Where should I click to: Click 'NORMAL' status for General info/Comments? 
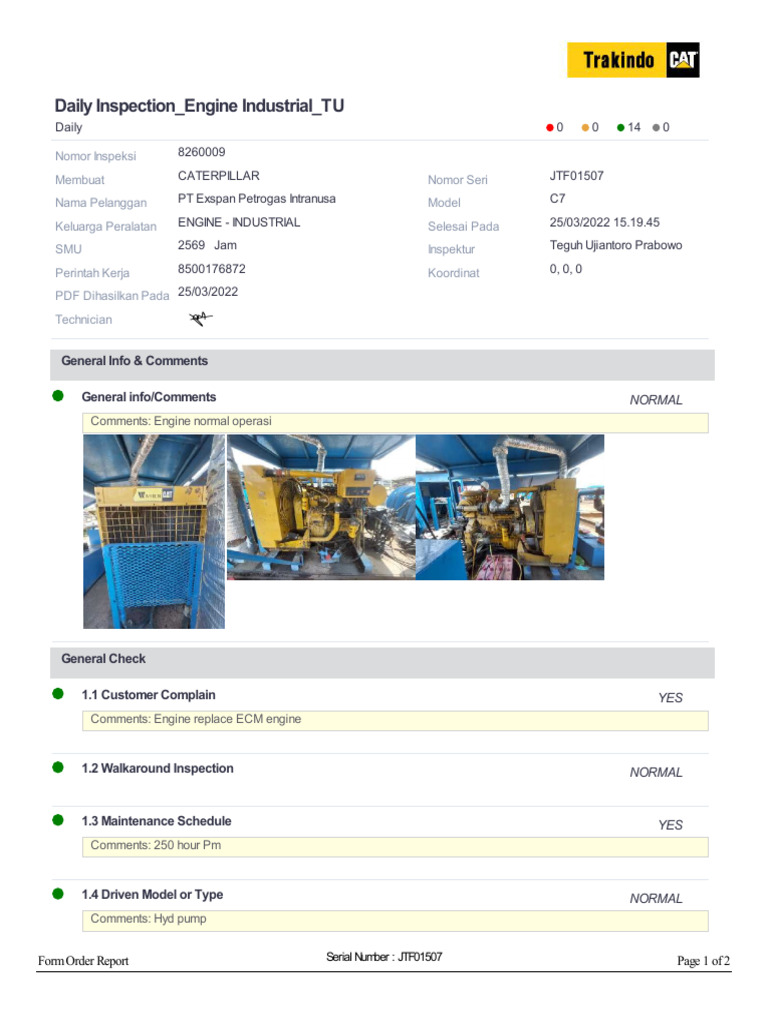656,400
